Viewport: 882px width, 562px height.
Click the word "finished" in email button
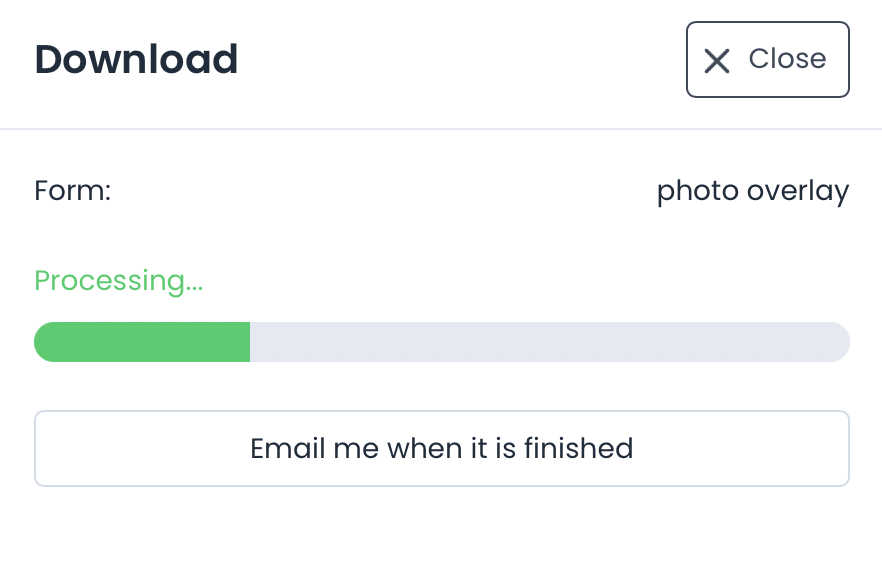pyautogui.click(x=578, y=448)
